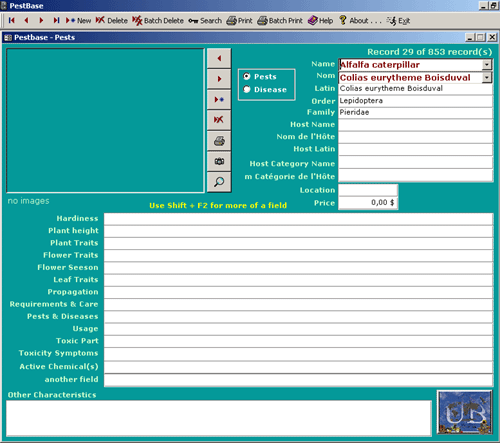Open Batch Delete from toolbar
This screenshot has width=500, height=443.
pos(158,21)
